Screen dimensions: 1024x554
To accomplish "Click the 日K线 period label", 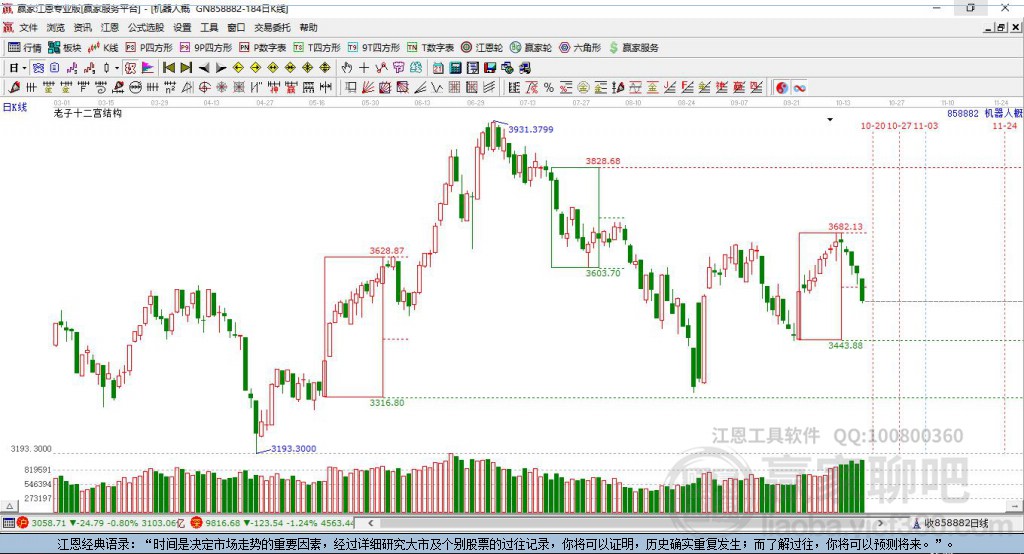I will 15,107.
